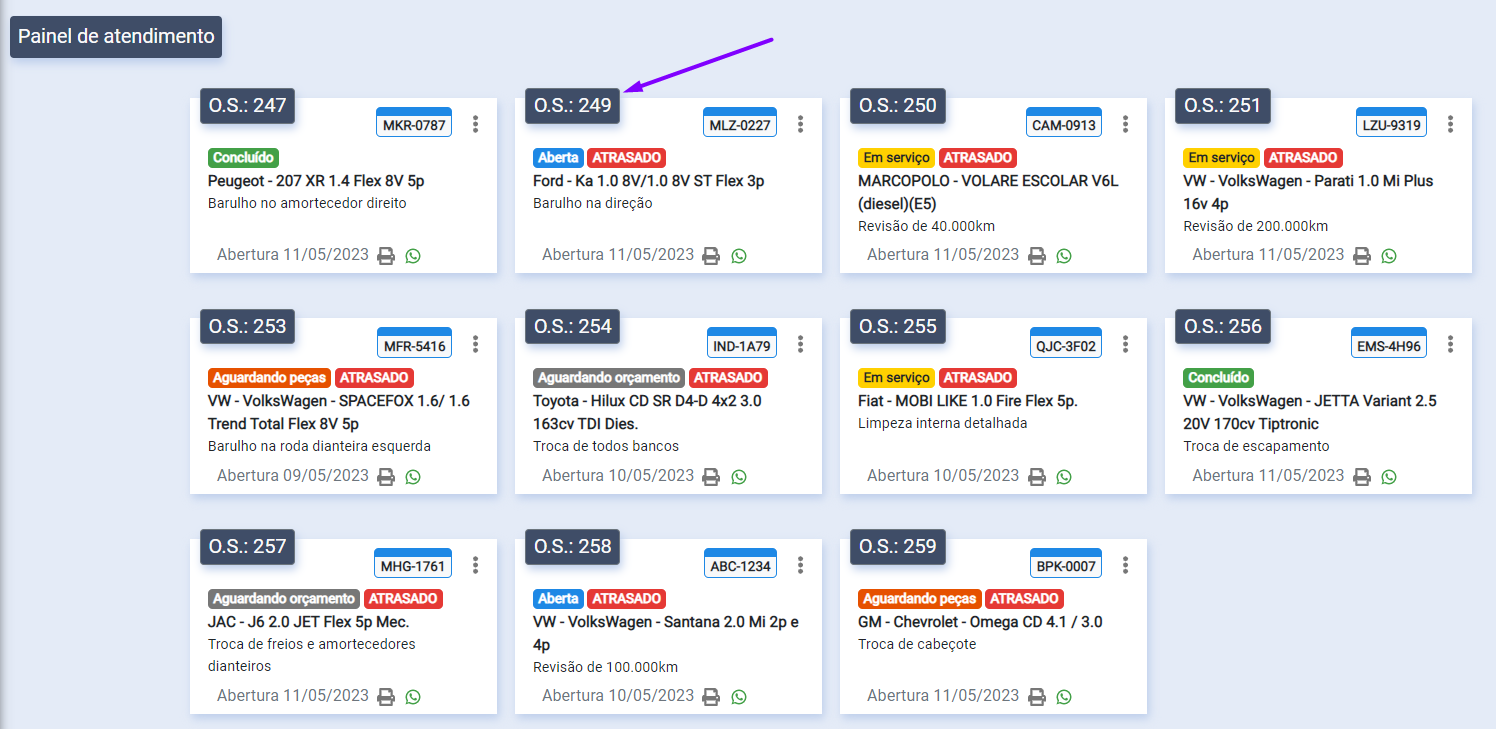Screen dimensions: 1496x729
Task: Open the three-dot menu on O.S. 247
Action: (476, 124)
